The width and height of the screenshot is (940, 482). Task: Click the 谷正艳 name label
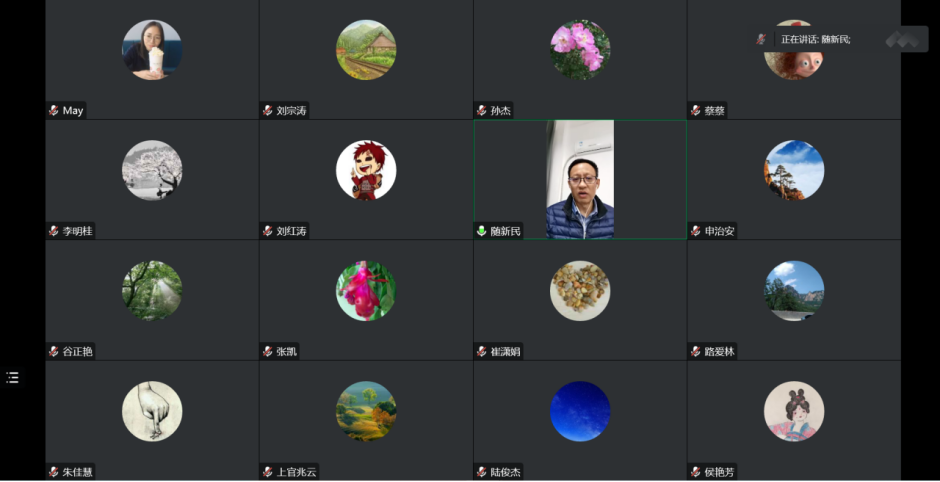[x=77, y=351]
